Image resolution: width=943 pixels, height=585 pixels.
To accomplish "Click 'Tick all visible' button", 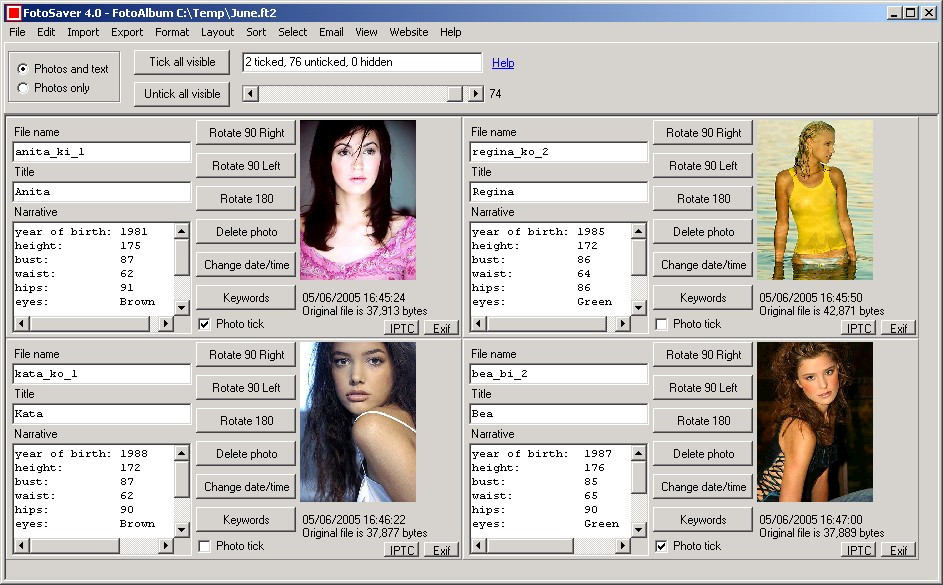I will point(182,62).
